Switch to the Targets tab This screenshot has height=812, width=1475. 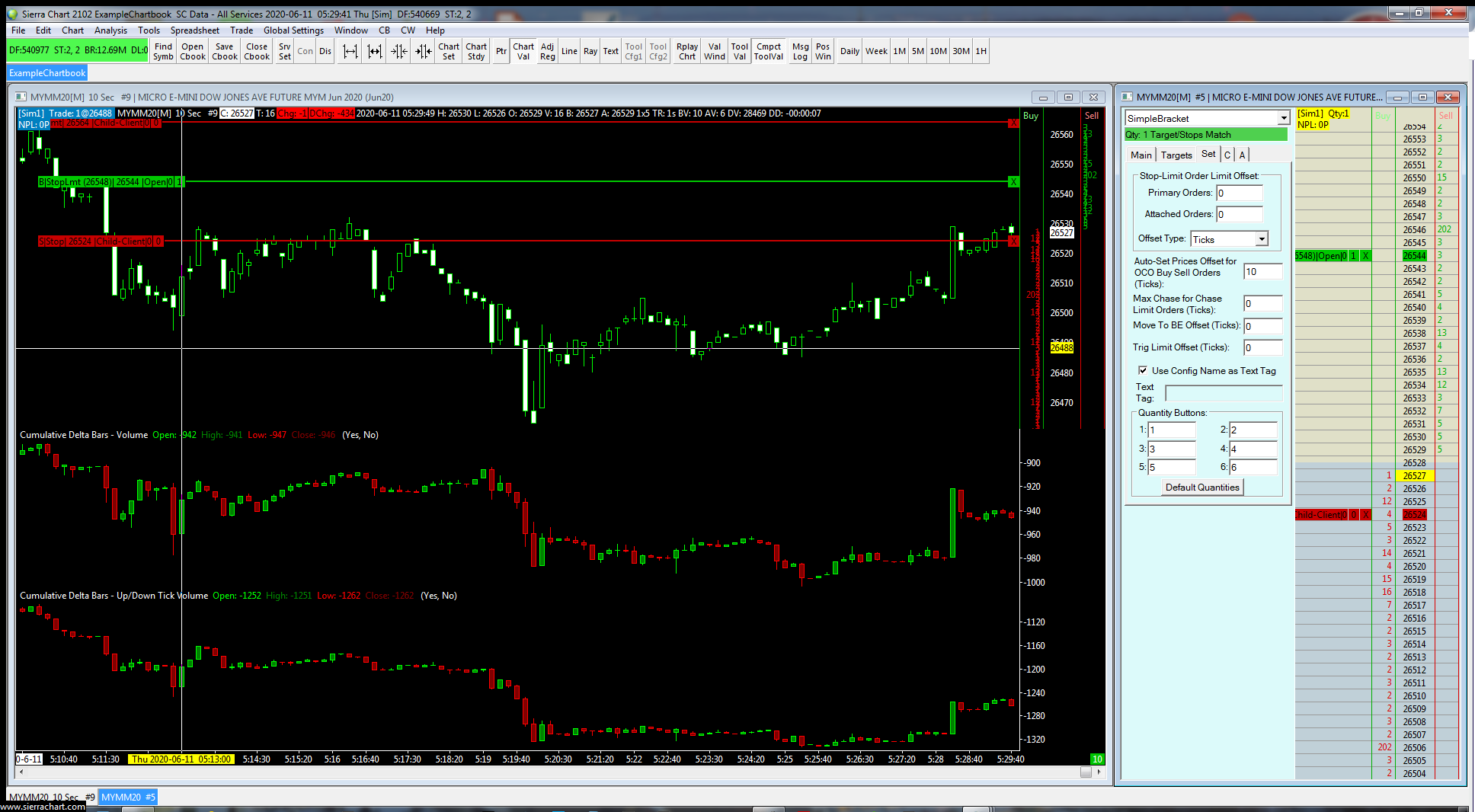point(1176,155)
